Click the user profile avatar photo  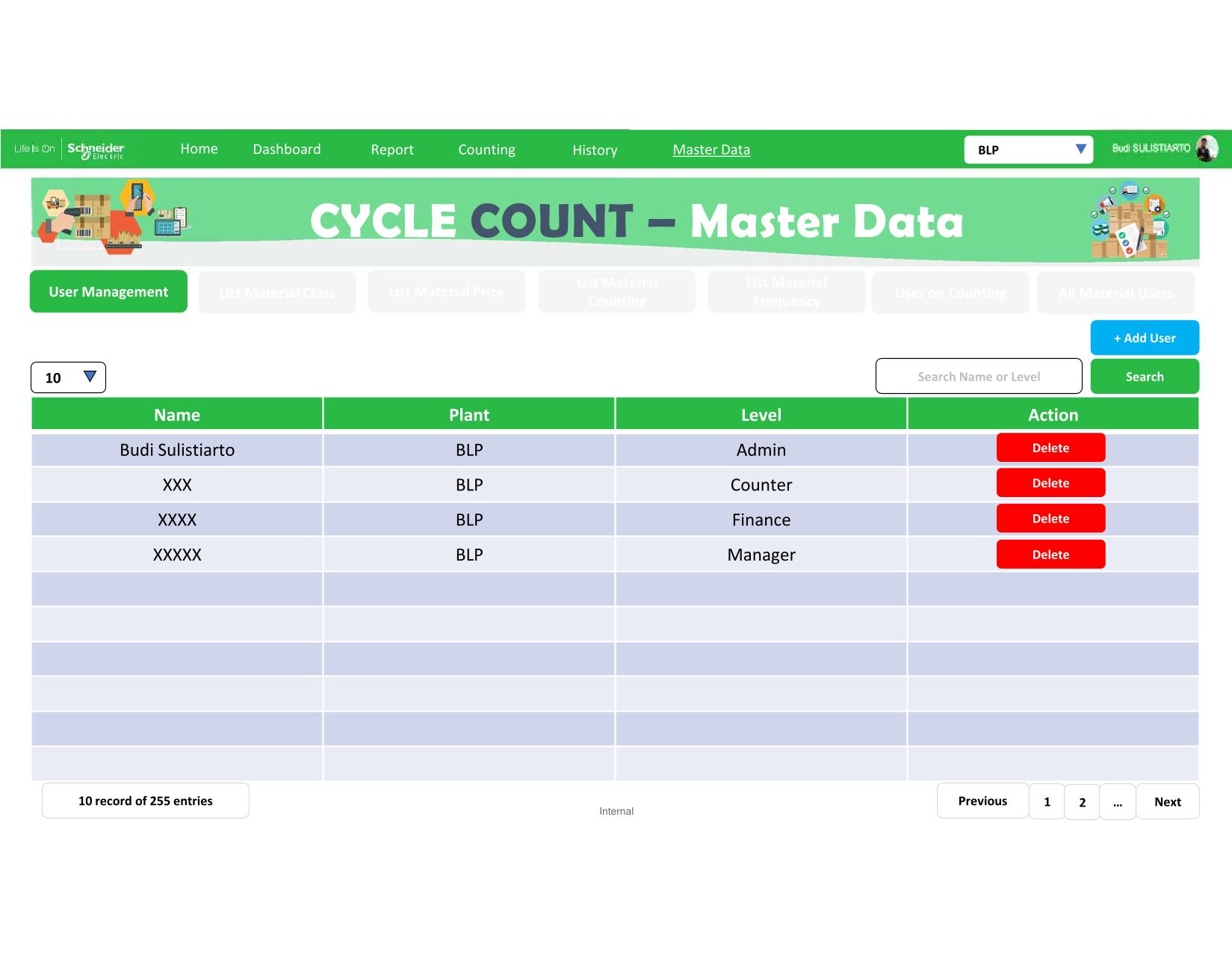tap(1206, 149)
